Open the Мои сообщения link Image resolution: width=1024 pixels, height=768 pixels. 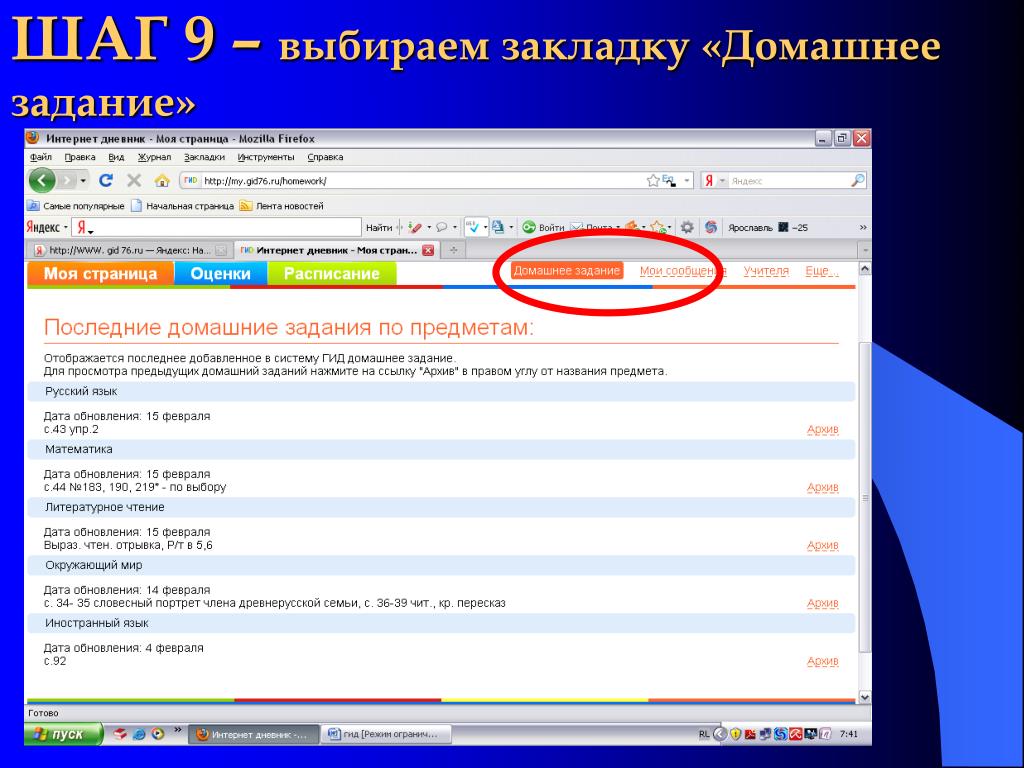(x=683, y=270)
